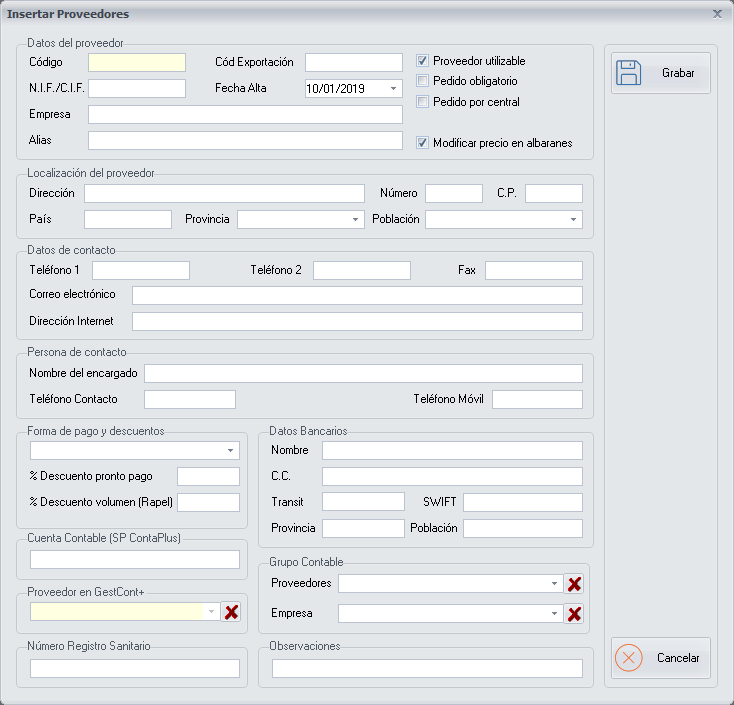Open the Población location dropdown
Image resolution: width=734 pixels, height=705 pixels.
(573, 219)
